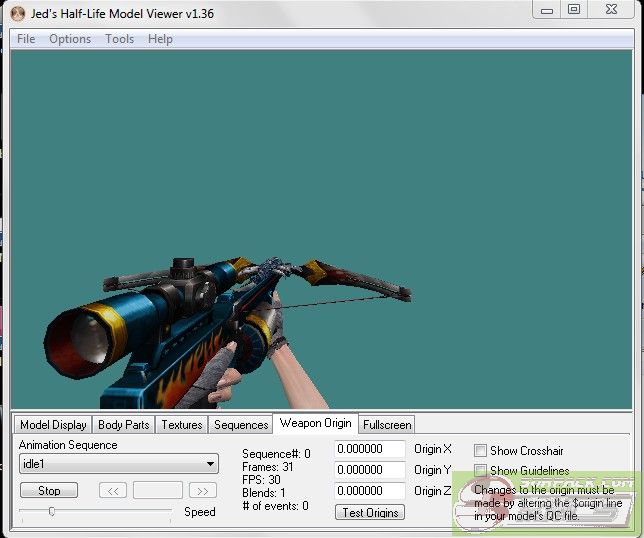Close the Model Viewer window
The width and height of the screenshot is (644, 538).
(x=611, y=10)
